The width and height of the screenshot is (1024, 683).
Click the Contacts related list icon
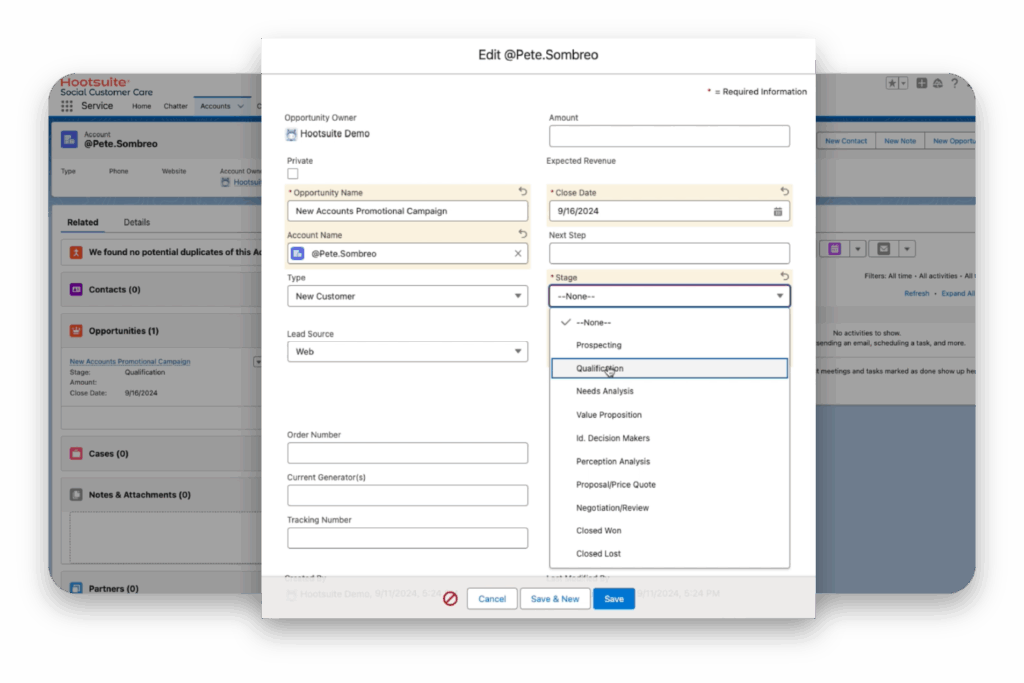pyautogui.click(x=76, y=289)
